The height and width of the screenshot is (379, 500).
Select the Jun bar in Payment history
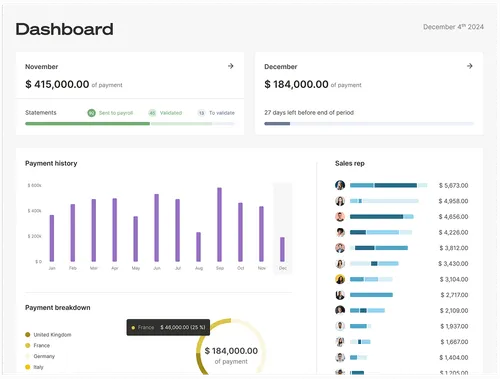(x=157, y=228)
